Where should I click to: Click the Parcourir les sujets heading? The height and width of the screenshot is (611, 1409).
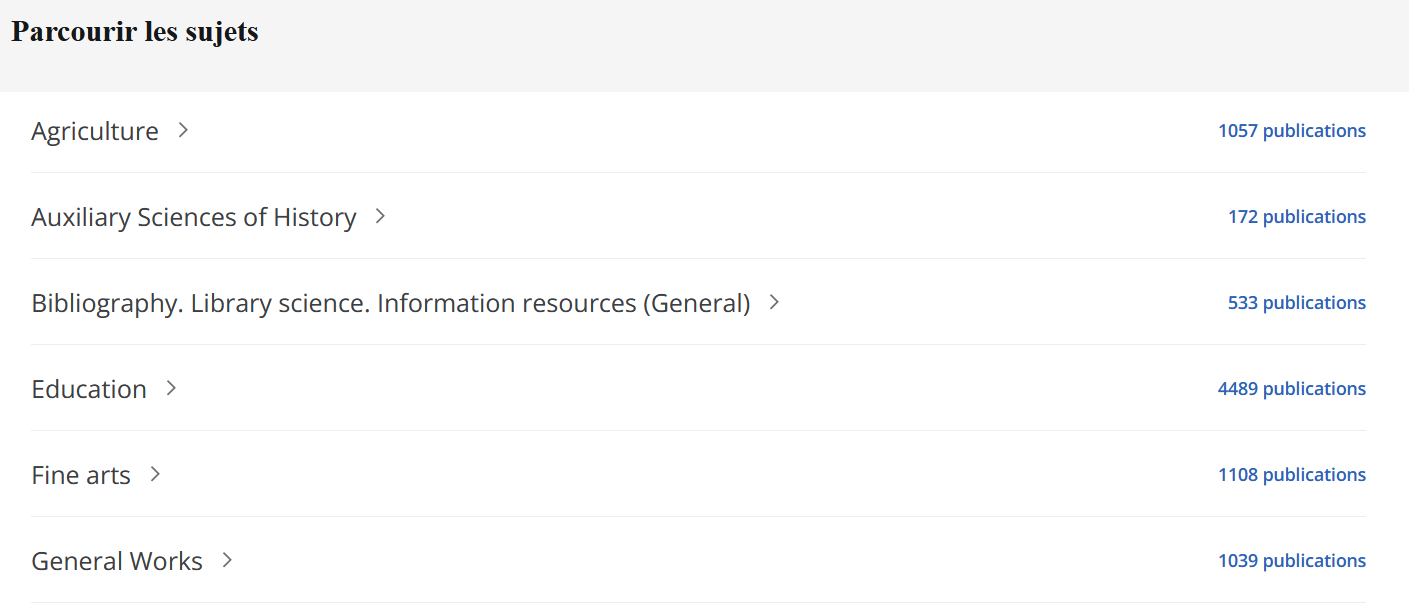coord(135,32)
